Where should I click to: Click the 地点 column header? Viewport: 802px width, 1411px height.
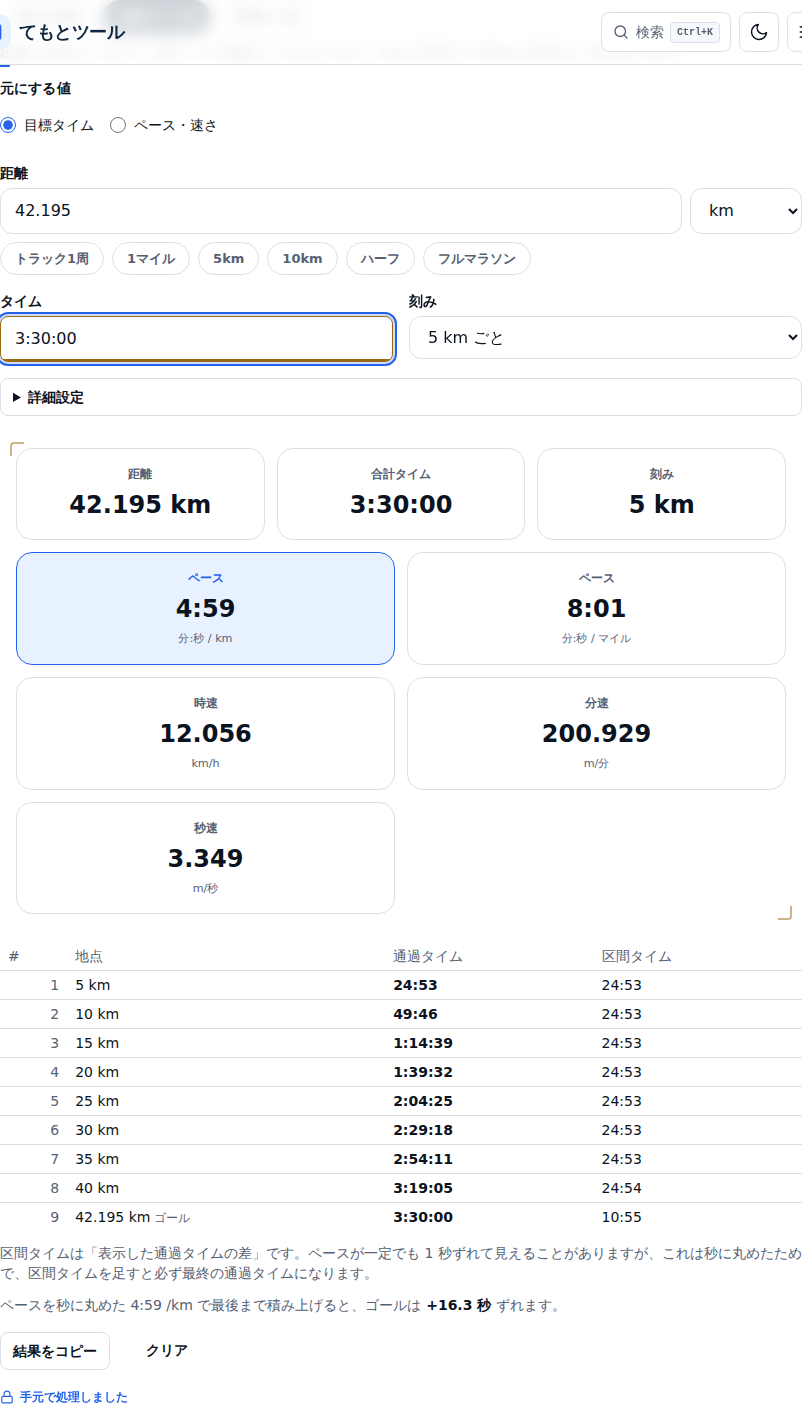[x=89, y=956]
